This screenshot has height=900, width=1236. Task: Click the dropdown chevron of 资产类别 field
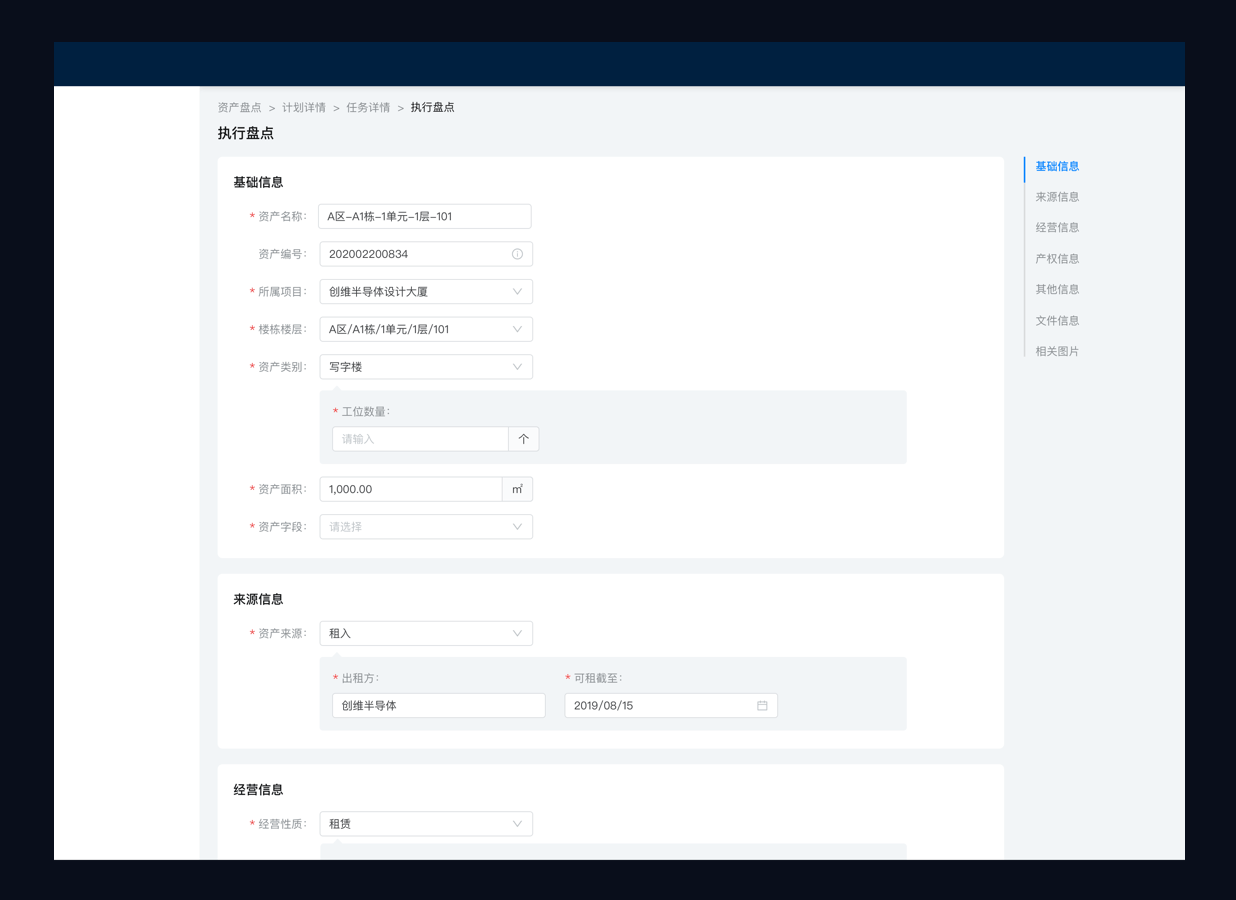click(518, 366)
